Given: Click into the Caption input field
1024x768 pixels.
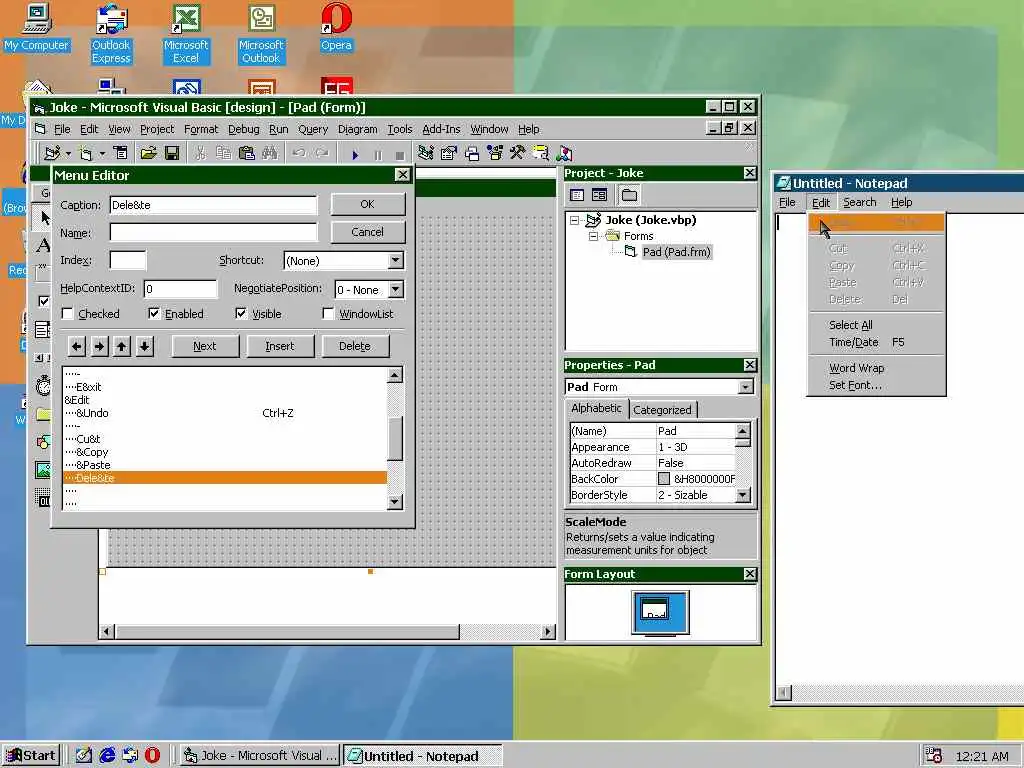Looking at the screenshot, I should [214, 205].
